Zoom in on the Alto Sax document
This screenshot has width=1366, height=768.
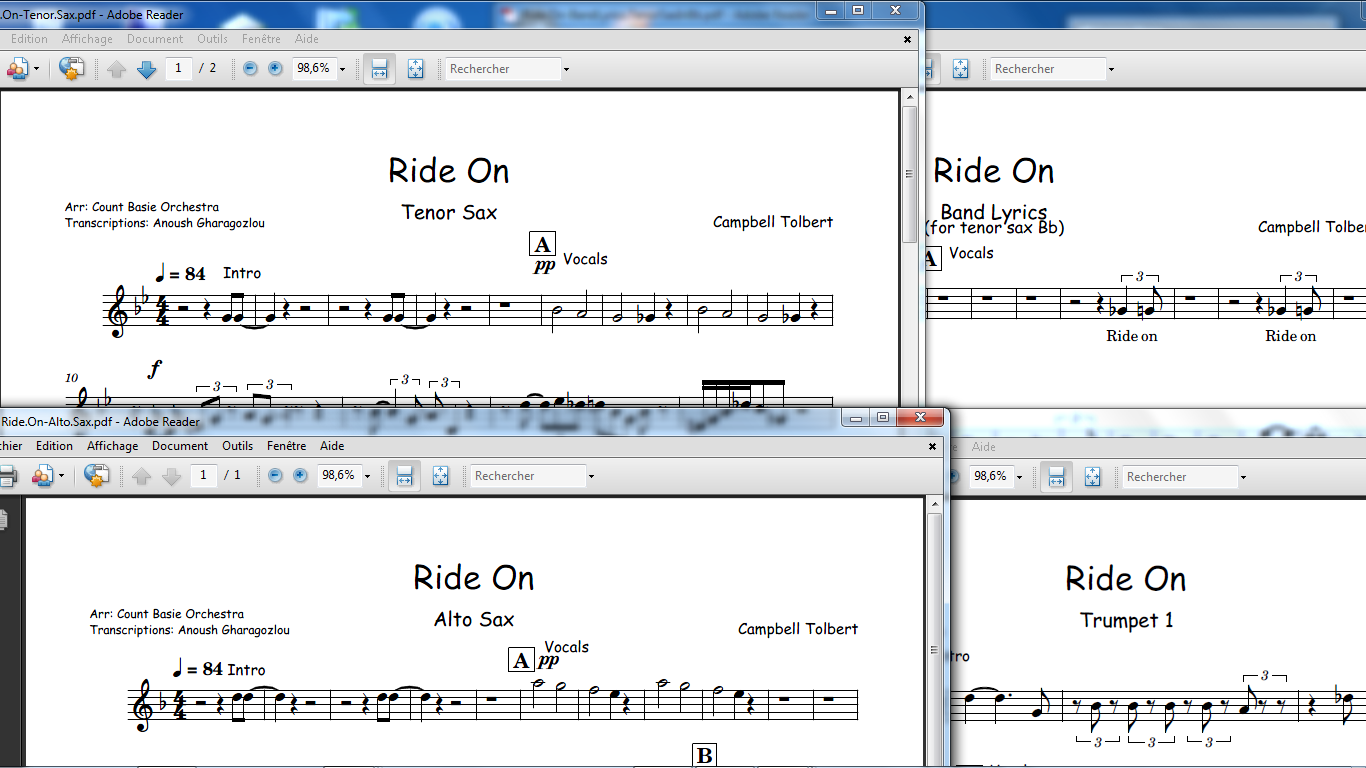[300, 476]
